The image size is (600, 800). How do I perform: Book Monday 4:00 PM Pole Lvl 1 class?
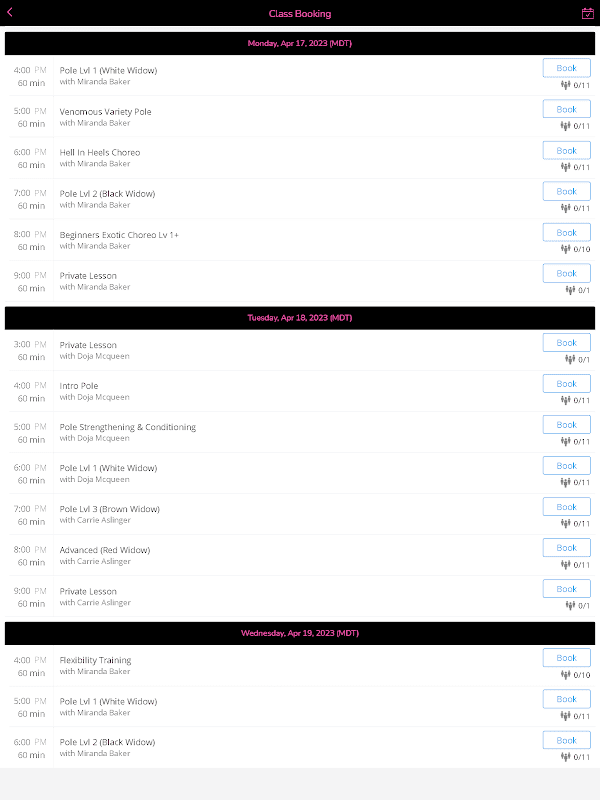tap(566, 68)
